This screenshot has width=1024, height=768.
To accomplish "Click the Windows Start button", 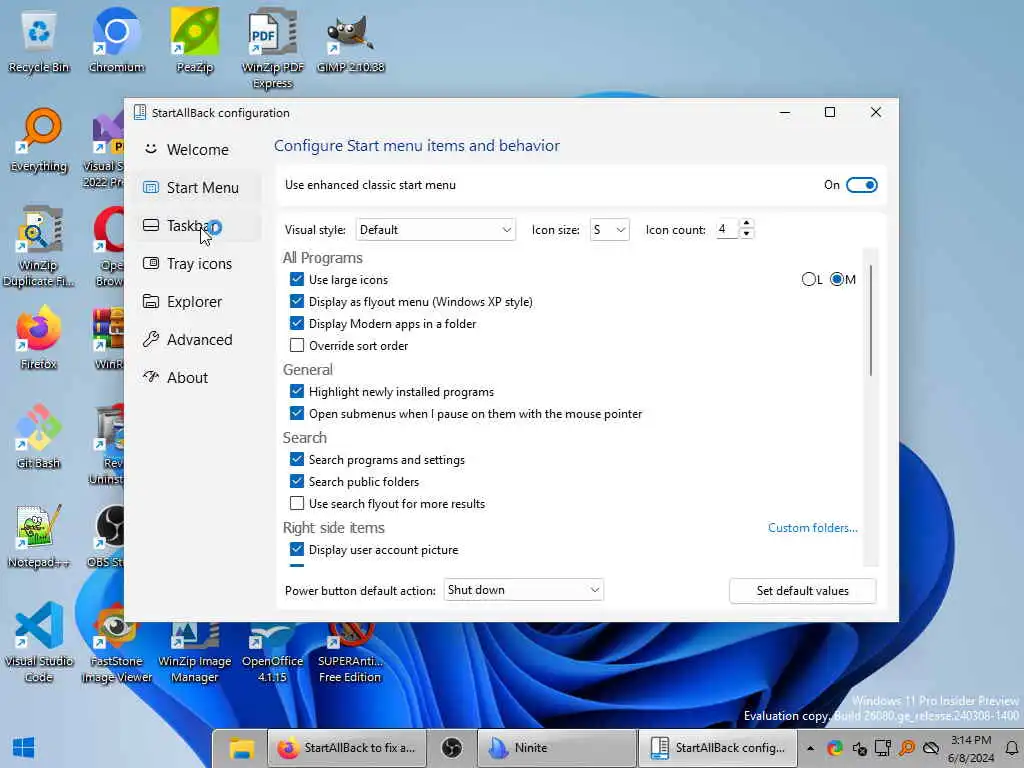I will [24, 748].
